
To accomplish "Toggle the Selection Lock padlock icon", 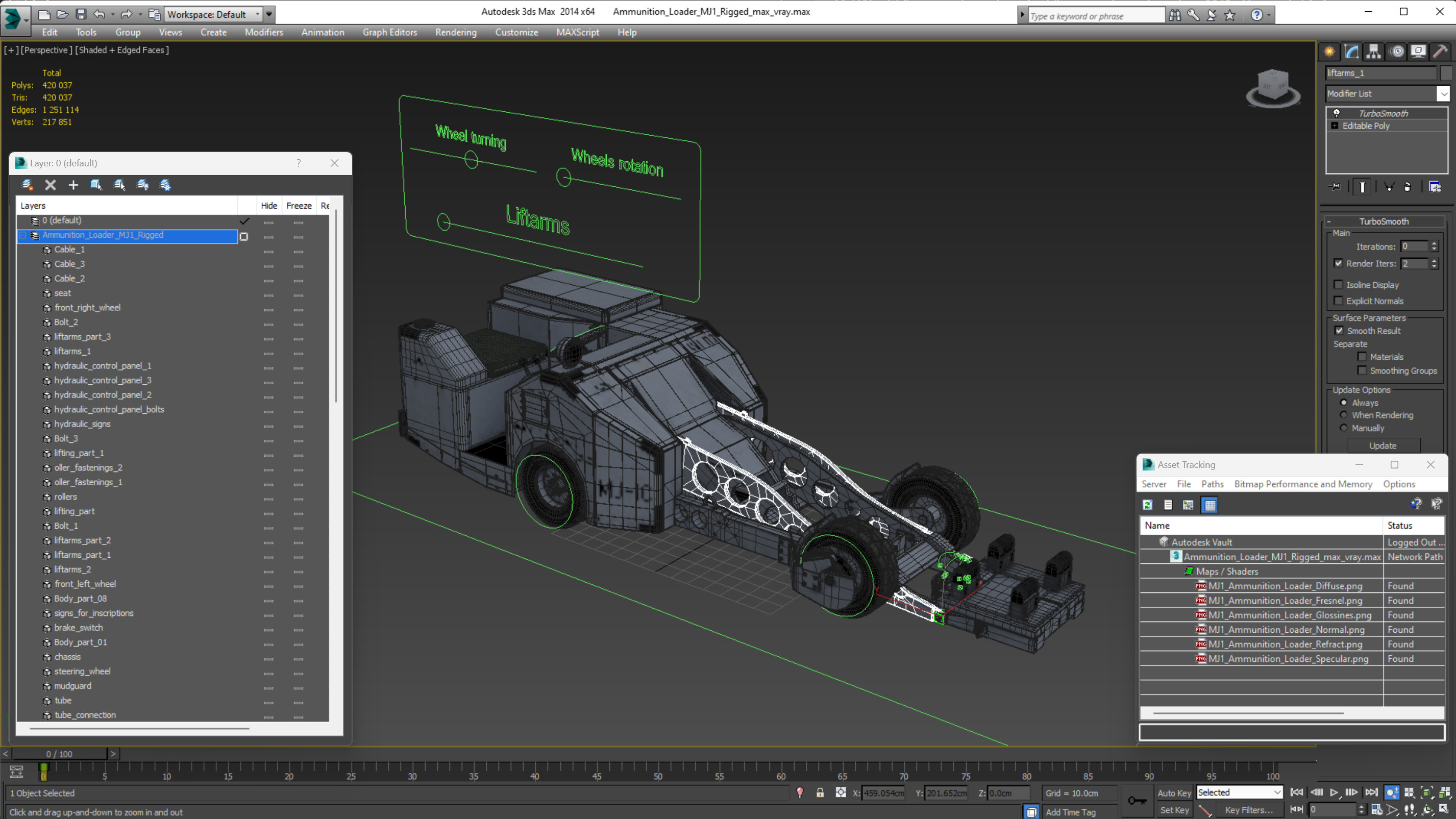I will coord(820,792).
